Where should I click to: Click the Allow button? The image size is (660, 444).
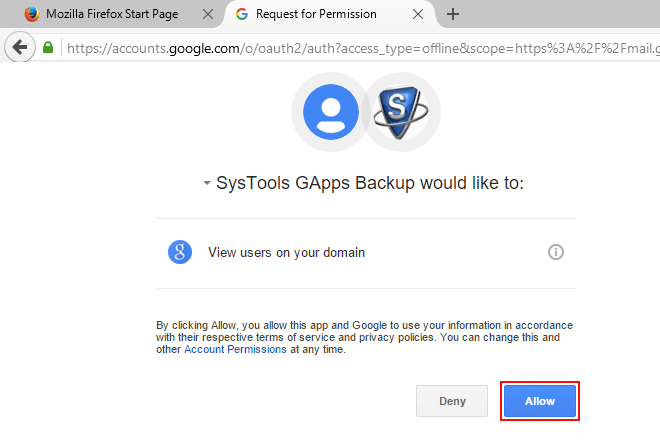pos(540,401)
